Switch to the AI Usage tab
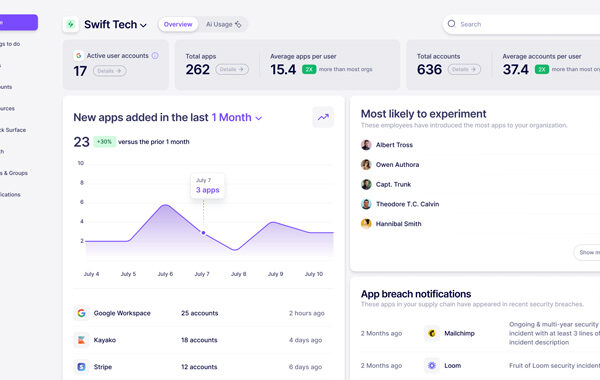600x380 pixels. (x=223, y=24)
